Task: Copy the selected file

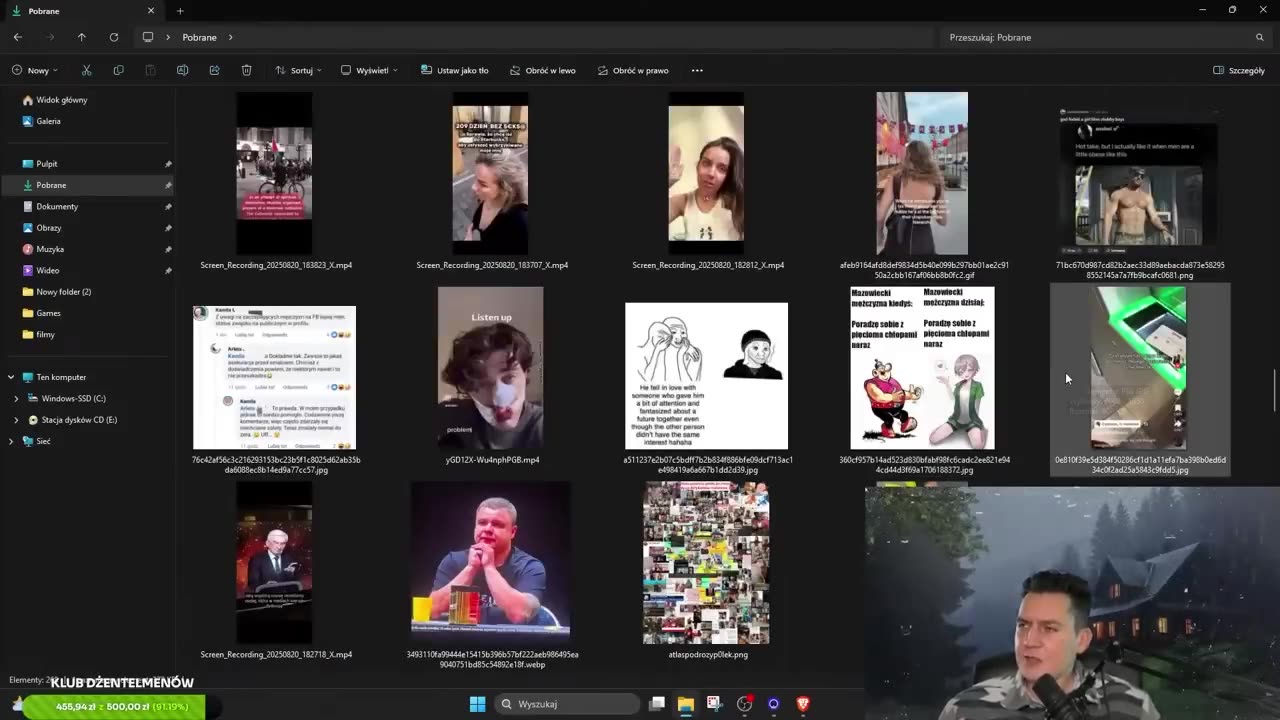Action: click(x=118, y=70)
